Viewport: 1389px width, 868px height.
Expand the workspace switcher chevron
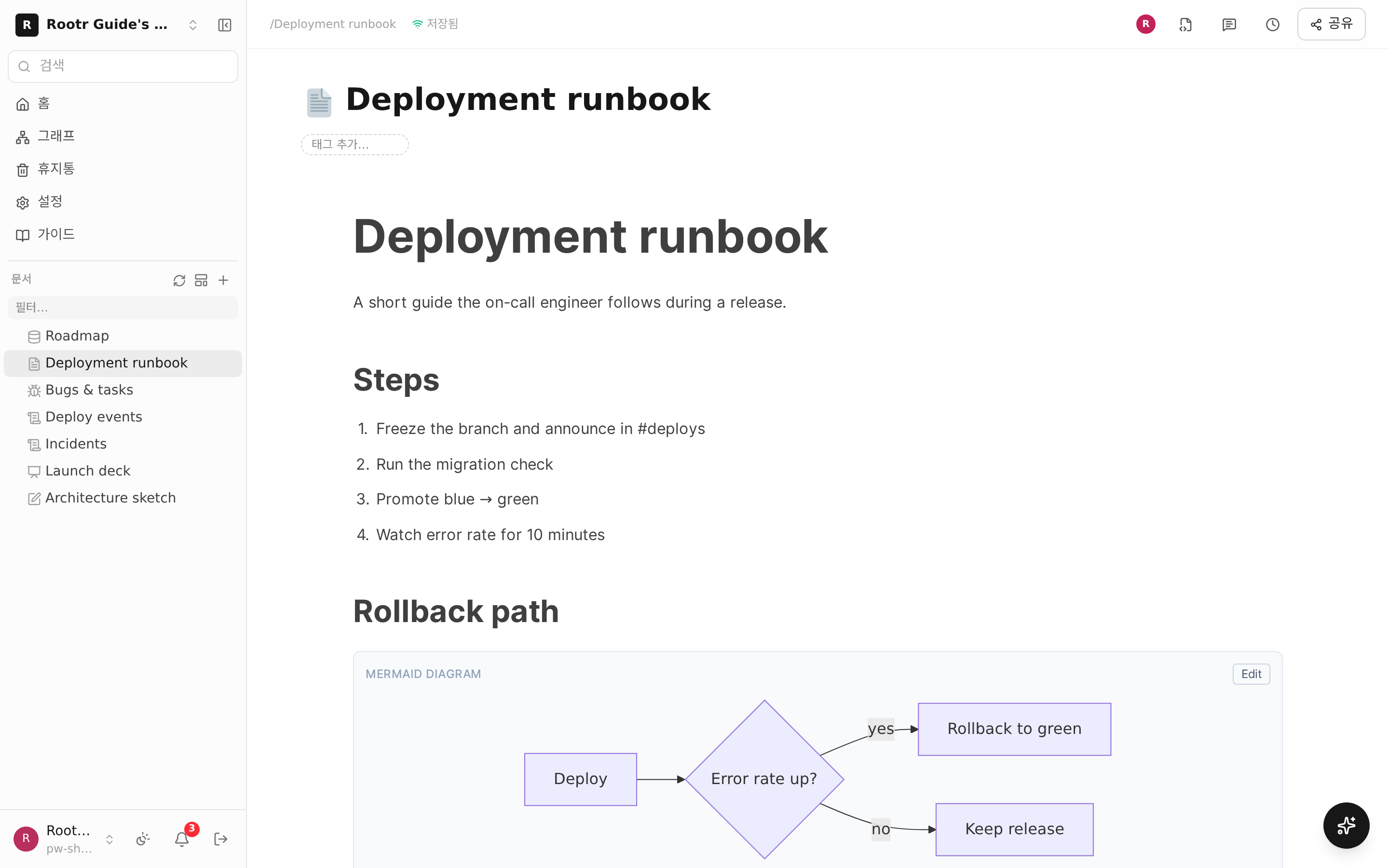(193, 25)
